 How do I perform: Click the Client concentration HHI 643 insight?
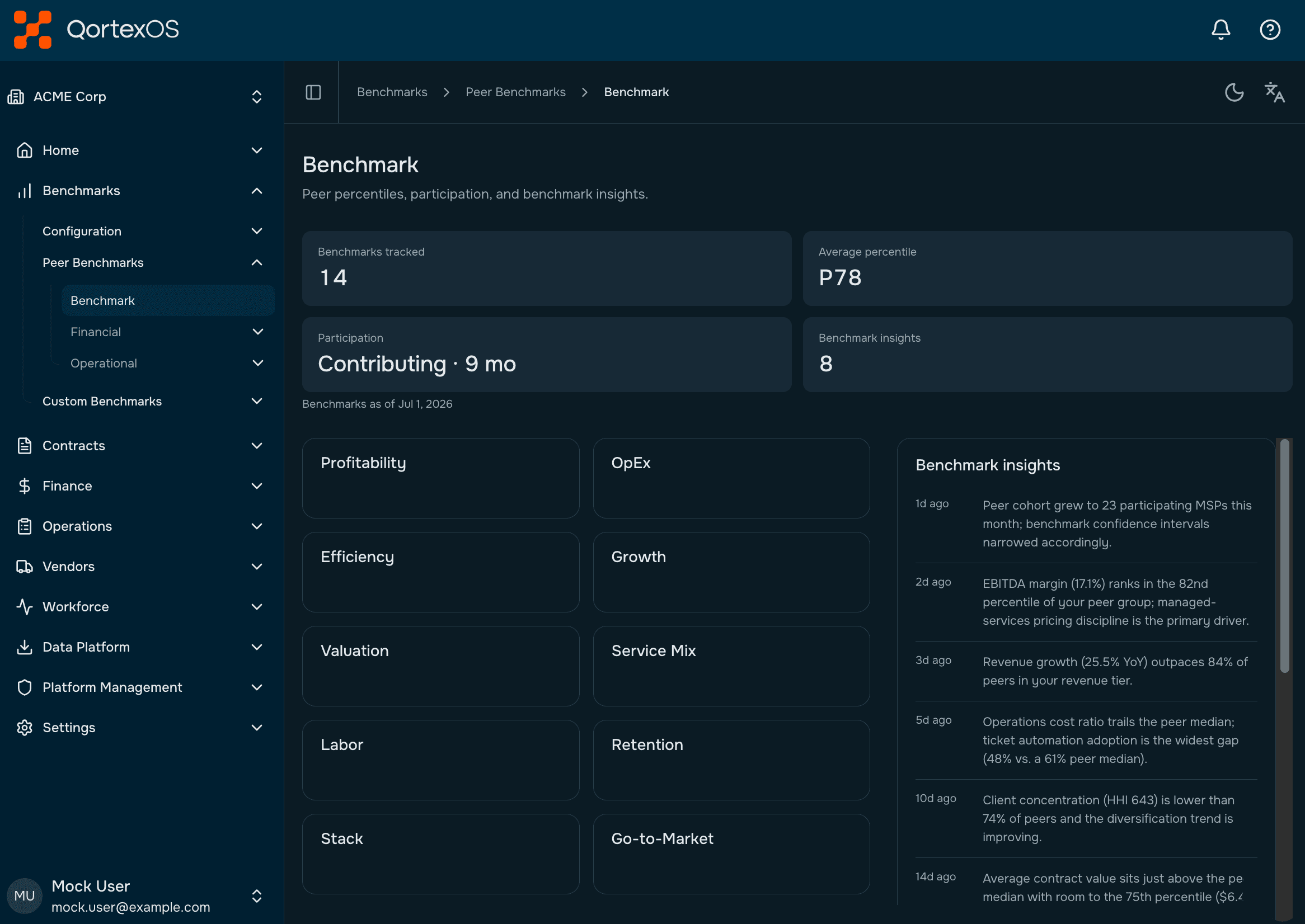coord(1108,818)
